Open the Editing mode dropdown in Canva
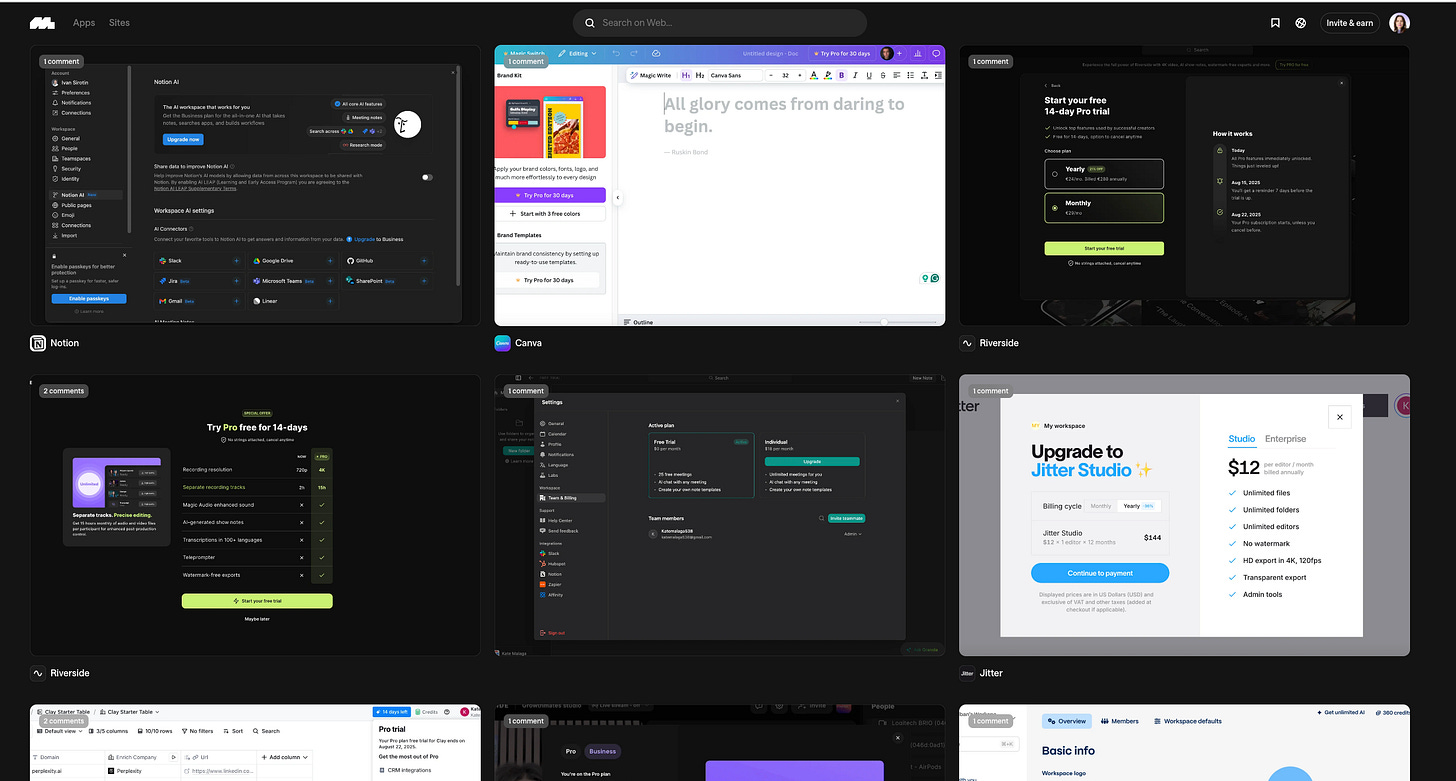Screen dimensions: 1456x781 point(577,53)
